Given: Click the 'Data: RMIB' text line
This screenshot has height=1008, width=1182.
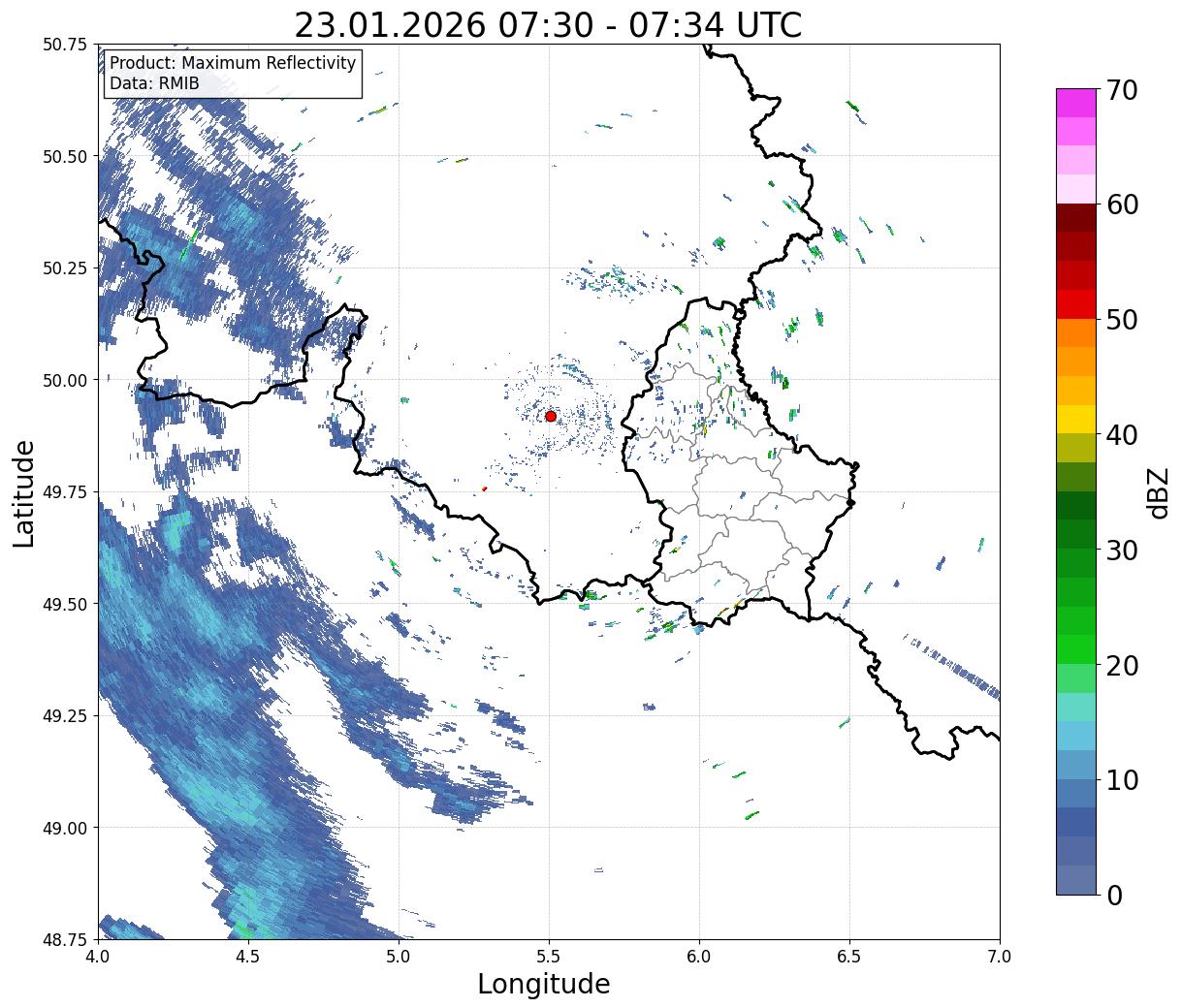Looking at the screenshot, I should pos(154,84).
